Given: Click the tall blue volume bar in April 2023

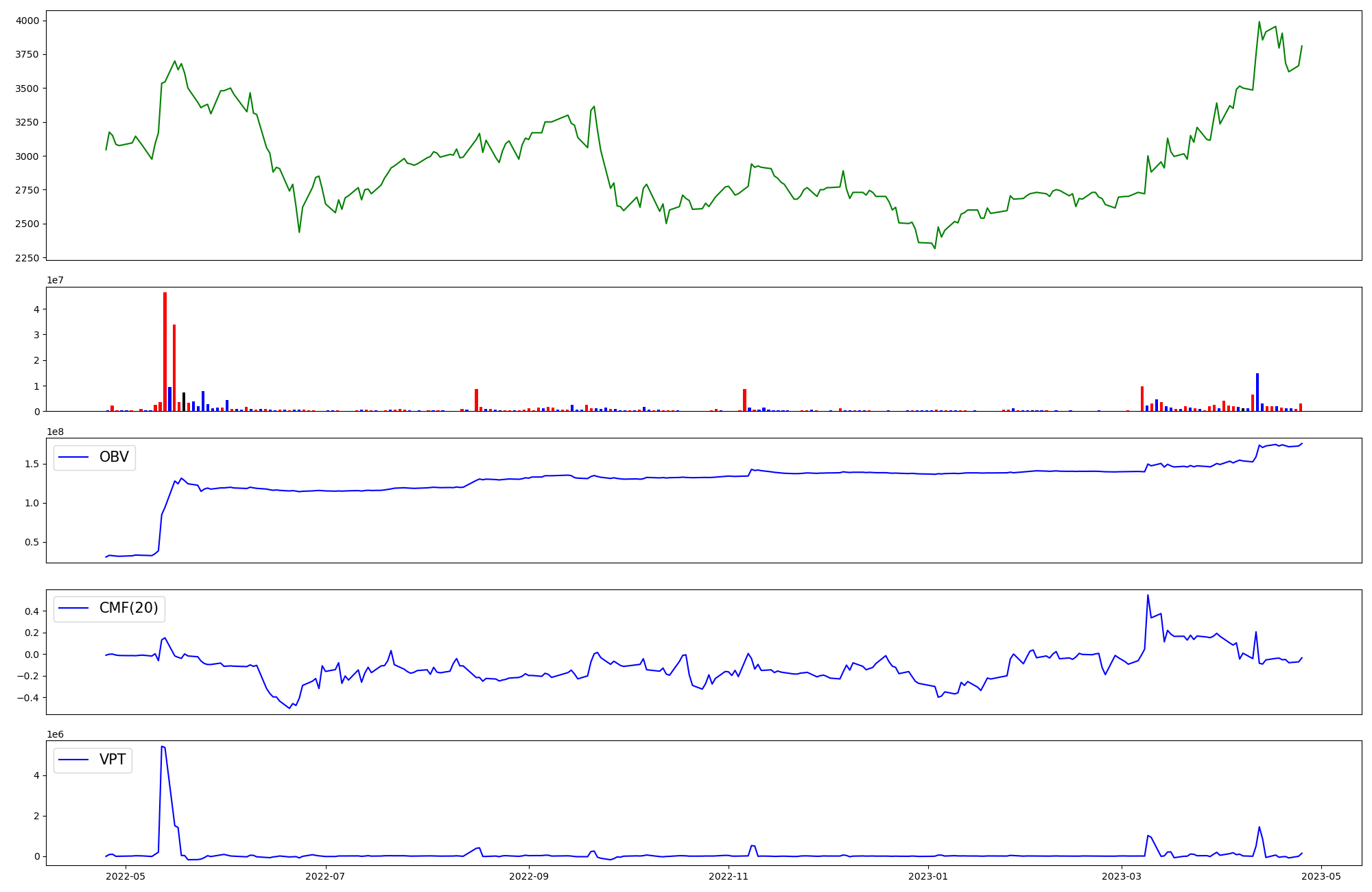Looking at the screenshot, I should pyautogui.click(x=1257, y=392).
